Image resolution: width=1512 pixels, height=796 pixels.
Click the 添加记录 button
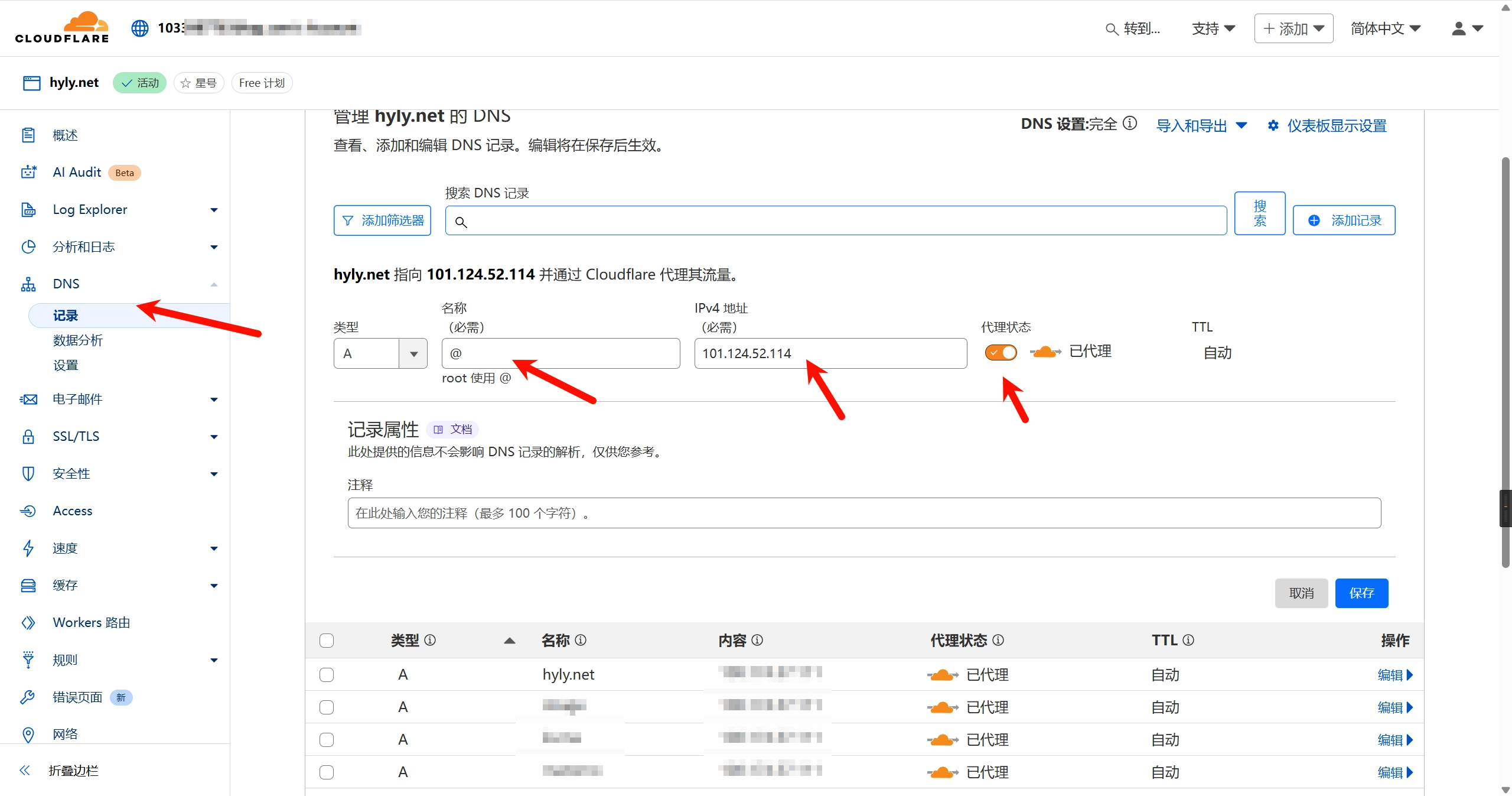click(x=1344, y=220)
